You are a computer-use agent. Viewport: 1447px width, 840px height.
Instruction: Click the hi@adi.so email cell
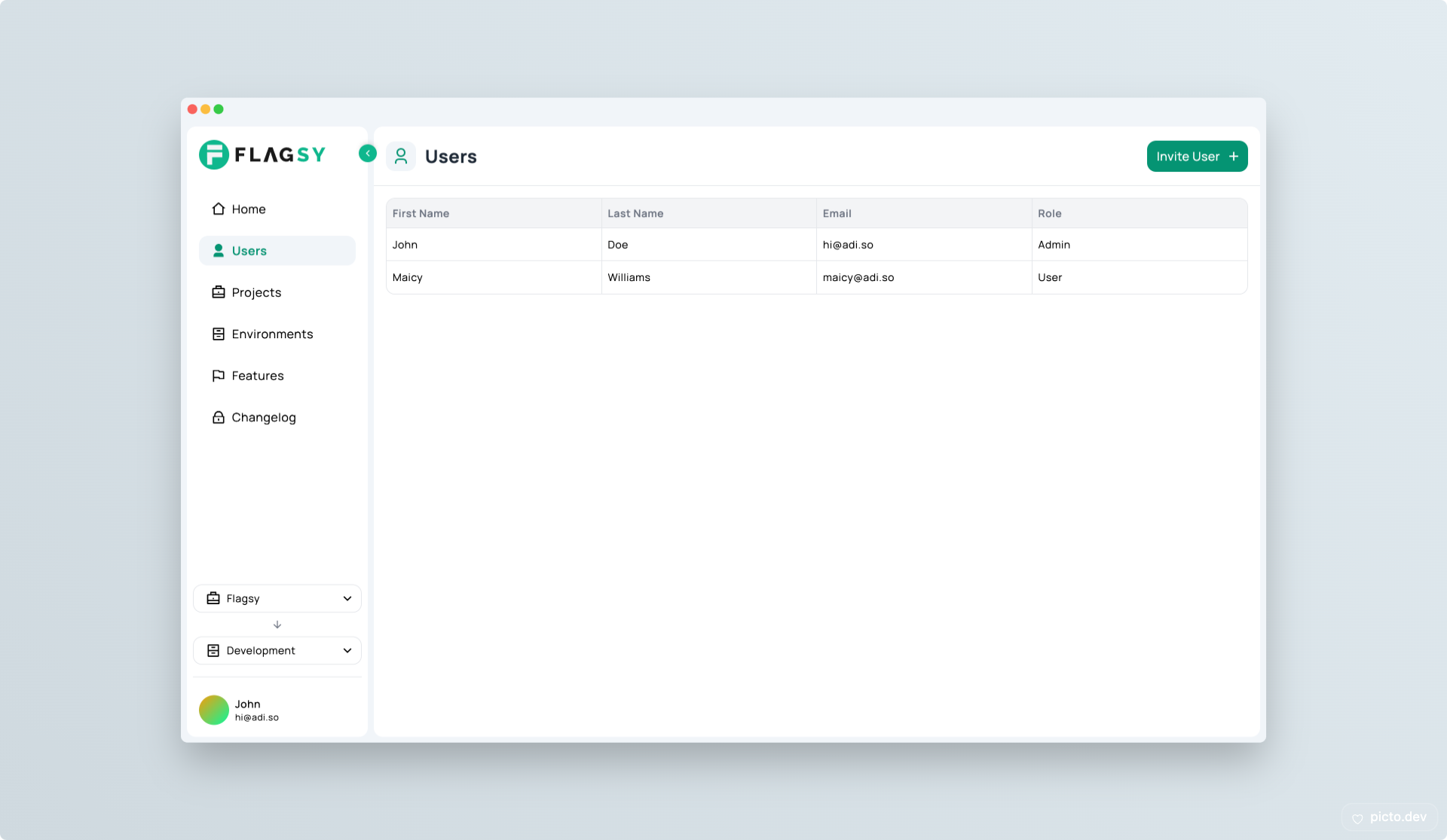click(x=848, y=245)
